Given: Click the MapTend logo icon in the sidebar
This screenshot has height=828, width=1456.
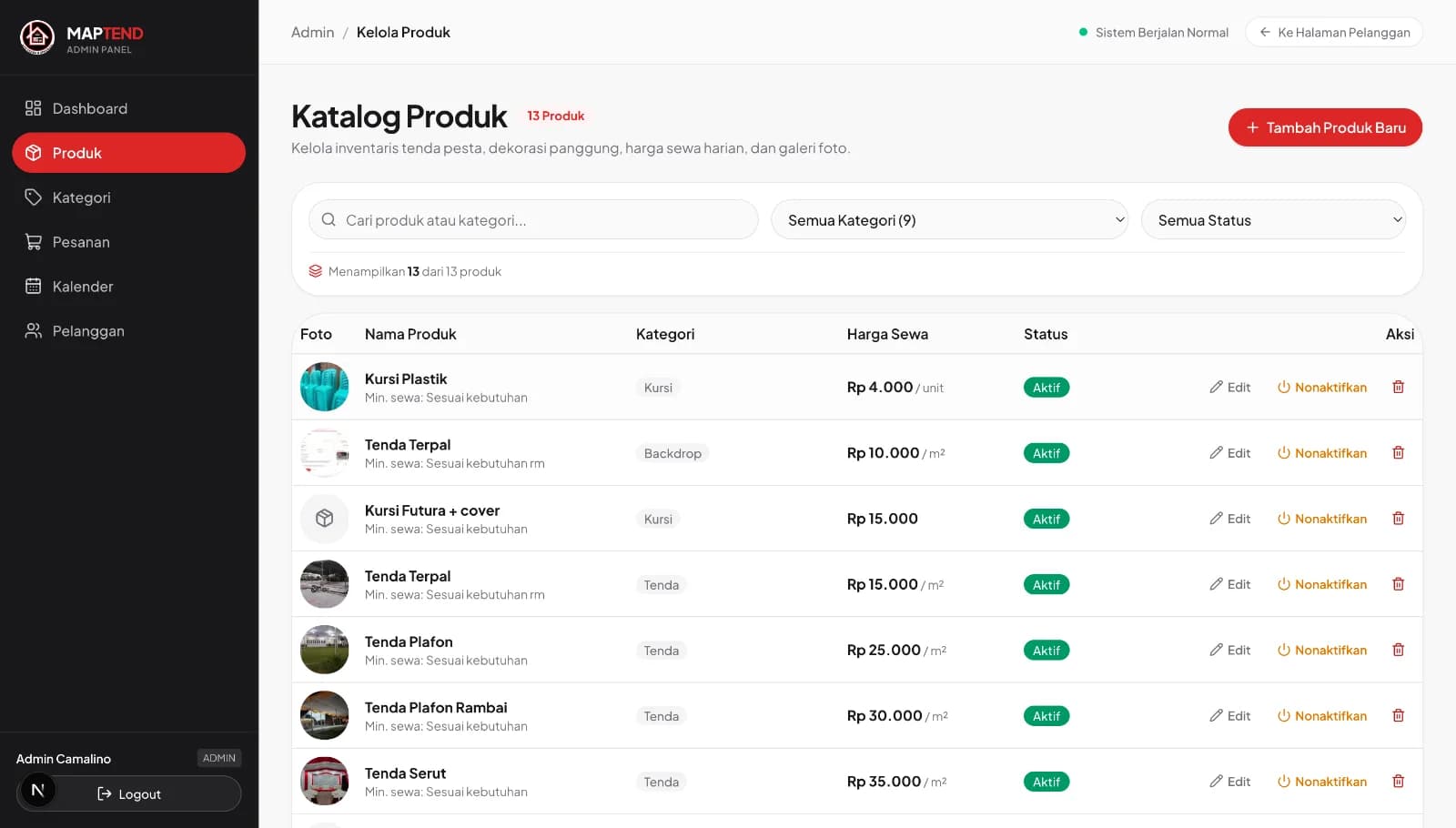Looking at the screenshot, I should point(37,37).
